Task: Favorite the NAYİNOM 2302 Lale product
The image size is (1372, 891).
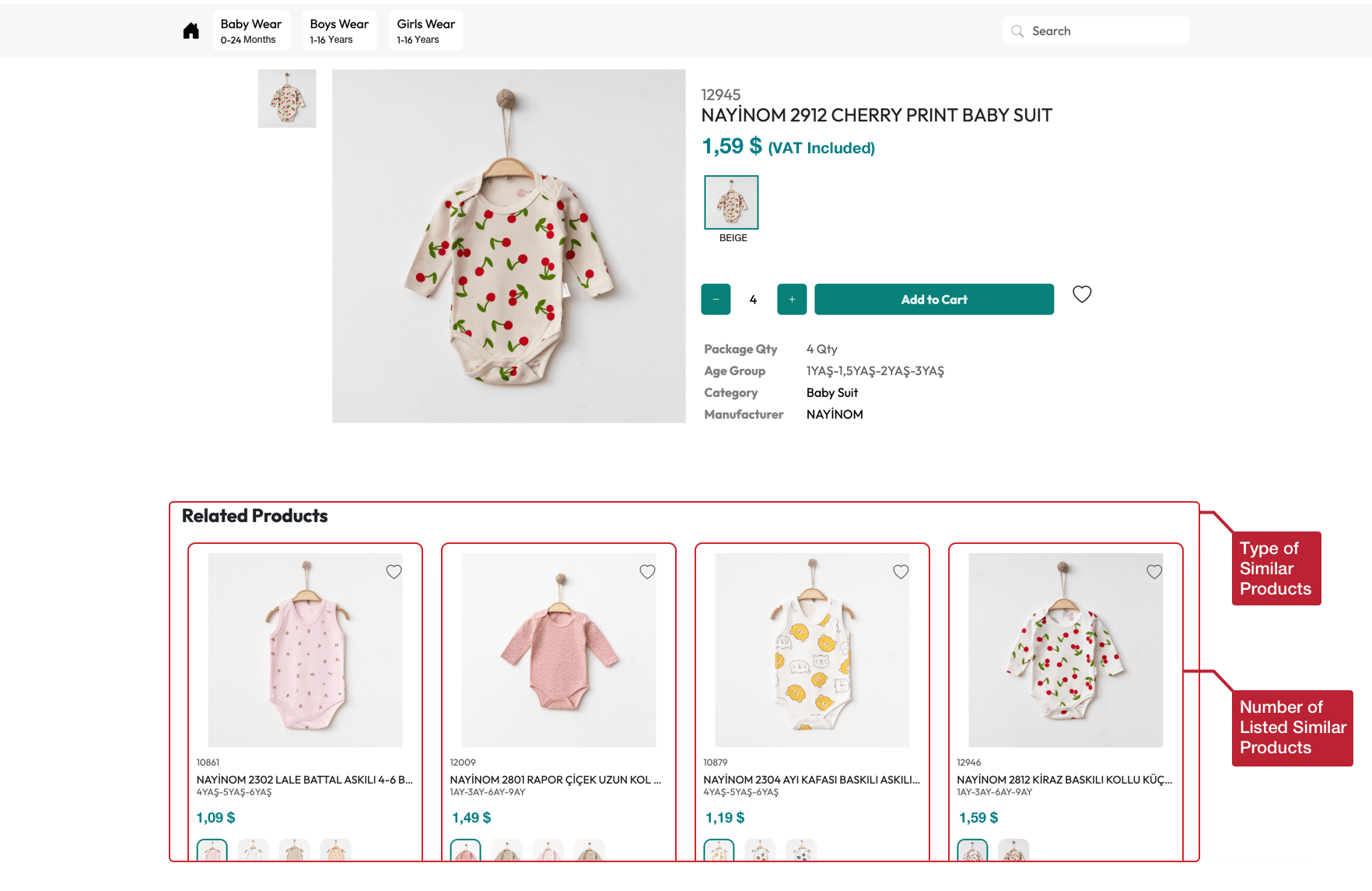Action: pyautogui.click(x=394, y=572)
